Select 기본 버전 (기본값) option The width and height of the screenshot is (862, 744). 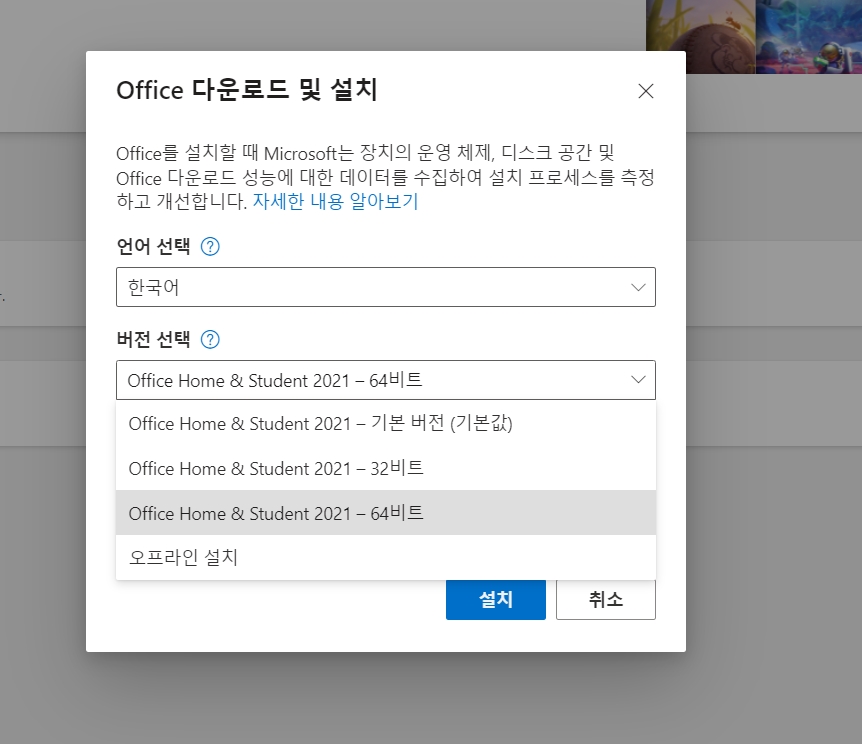coord(386,423)
